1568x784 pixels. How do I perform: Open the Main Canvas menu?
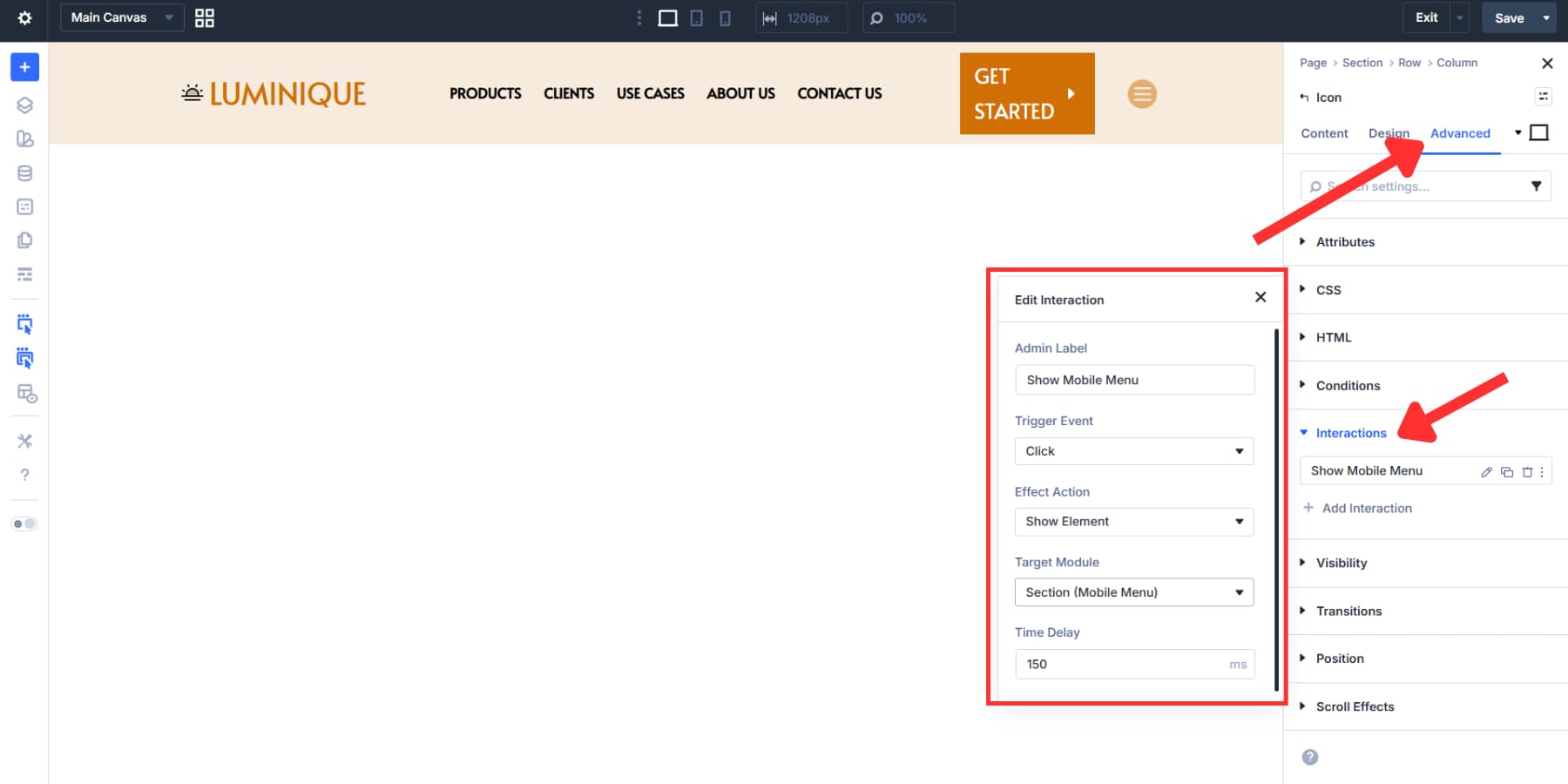click(x=121, y=17)
